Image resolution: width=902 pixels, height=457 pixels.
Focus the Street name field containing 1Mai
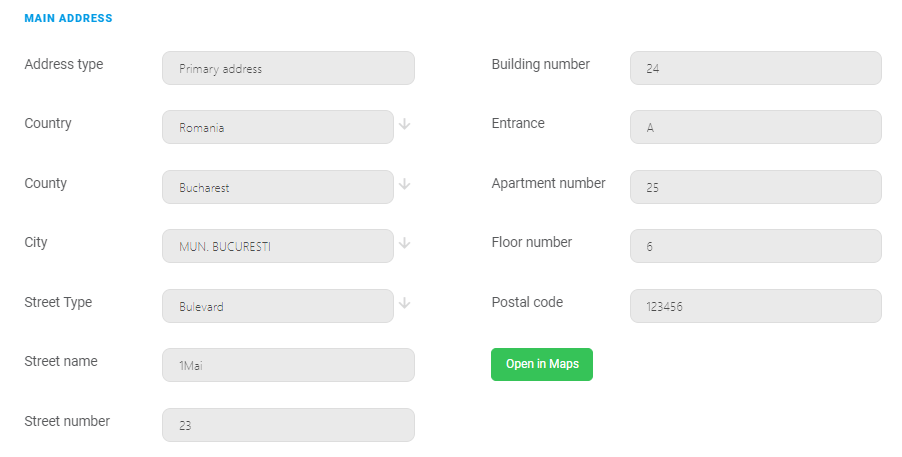click(288, 365)
